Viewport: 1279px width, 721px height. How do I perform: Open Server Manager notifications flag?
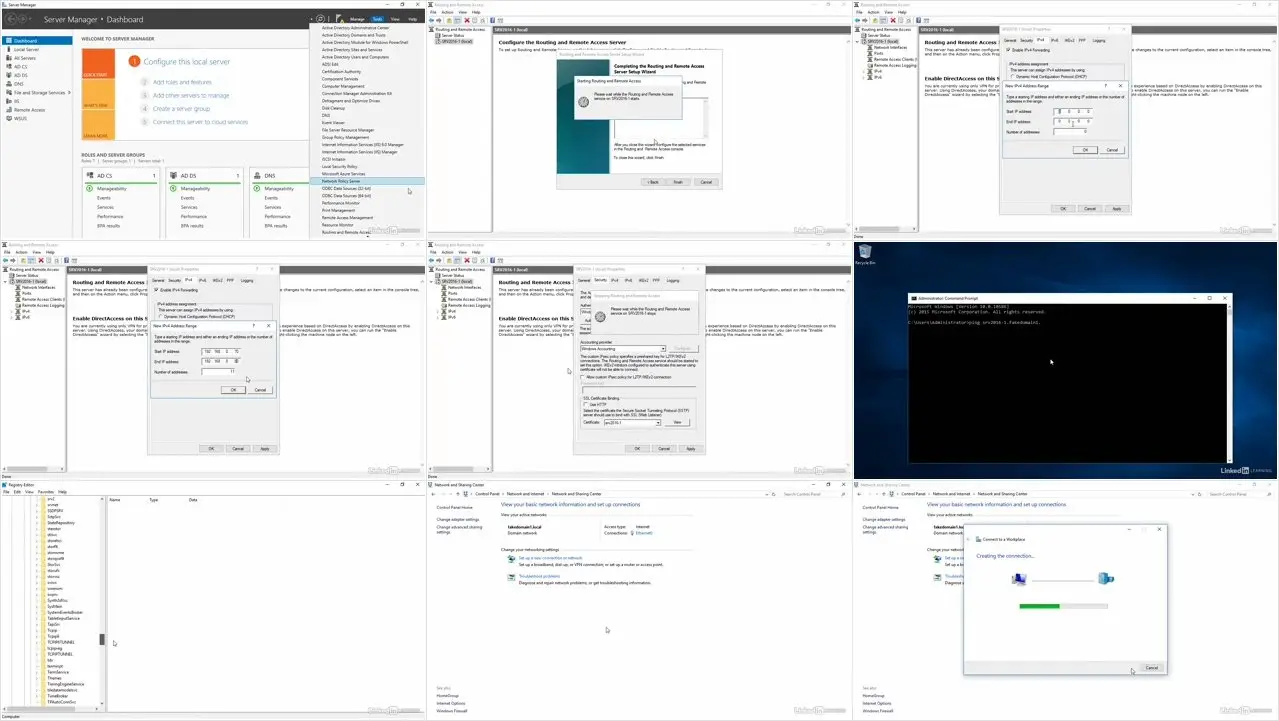(x=339, y=19)
